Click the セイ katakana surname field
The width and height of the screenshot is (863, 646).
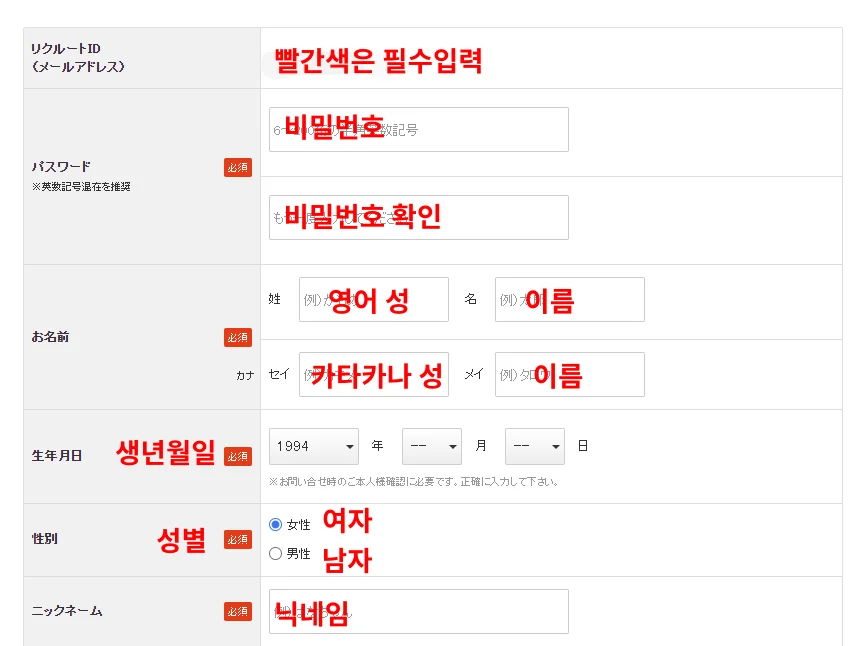[373, 375]
